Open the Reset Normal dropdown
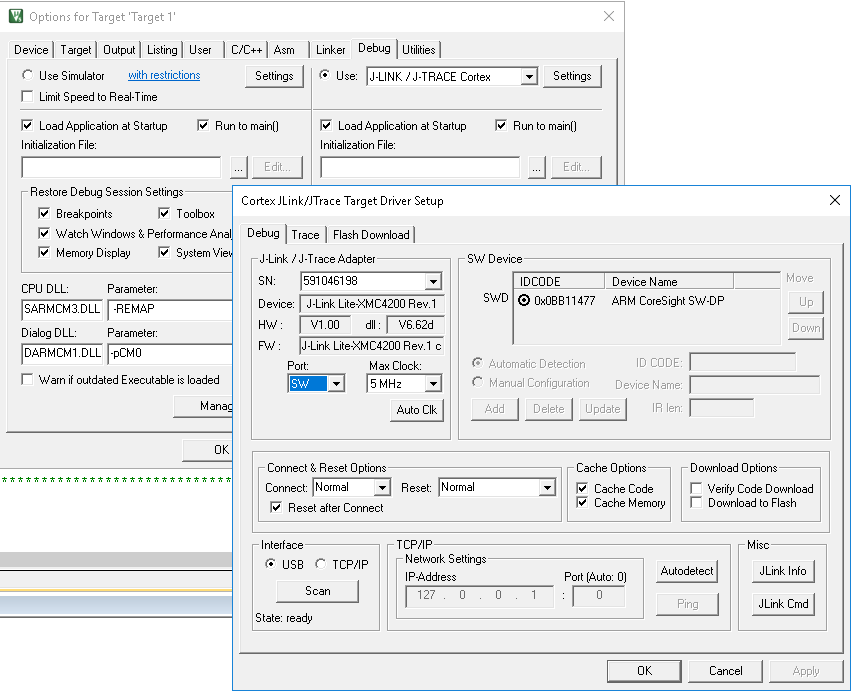 coord(548,487)
